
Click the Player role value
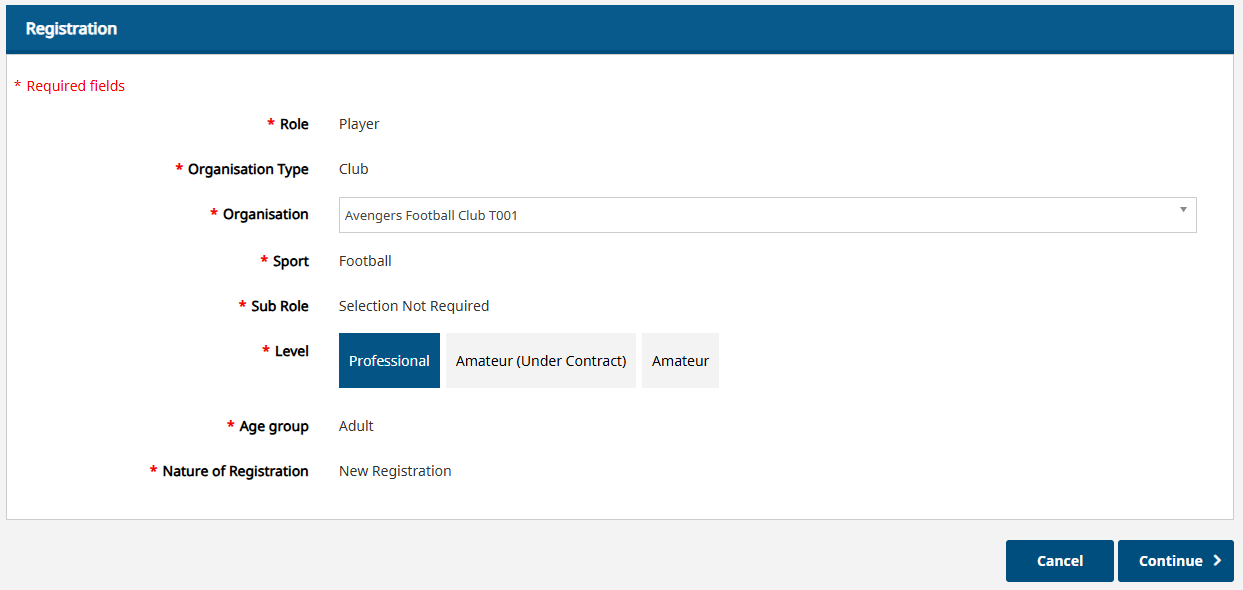[x=359, y=124]
